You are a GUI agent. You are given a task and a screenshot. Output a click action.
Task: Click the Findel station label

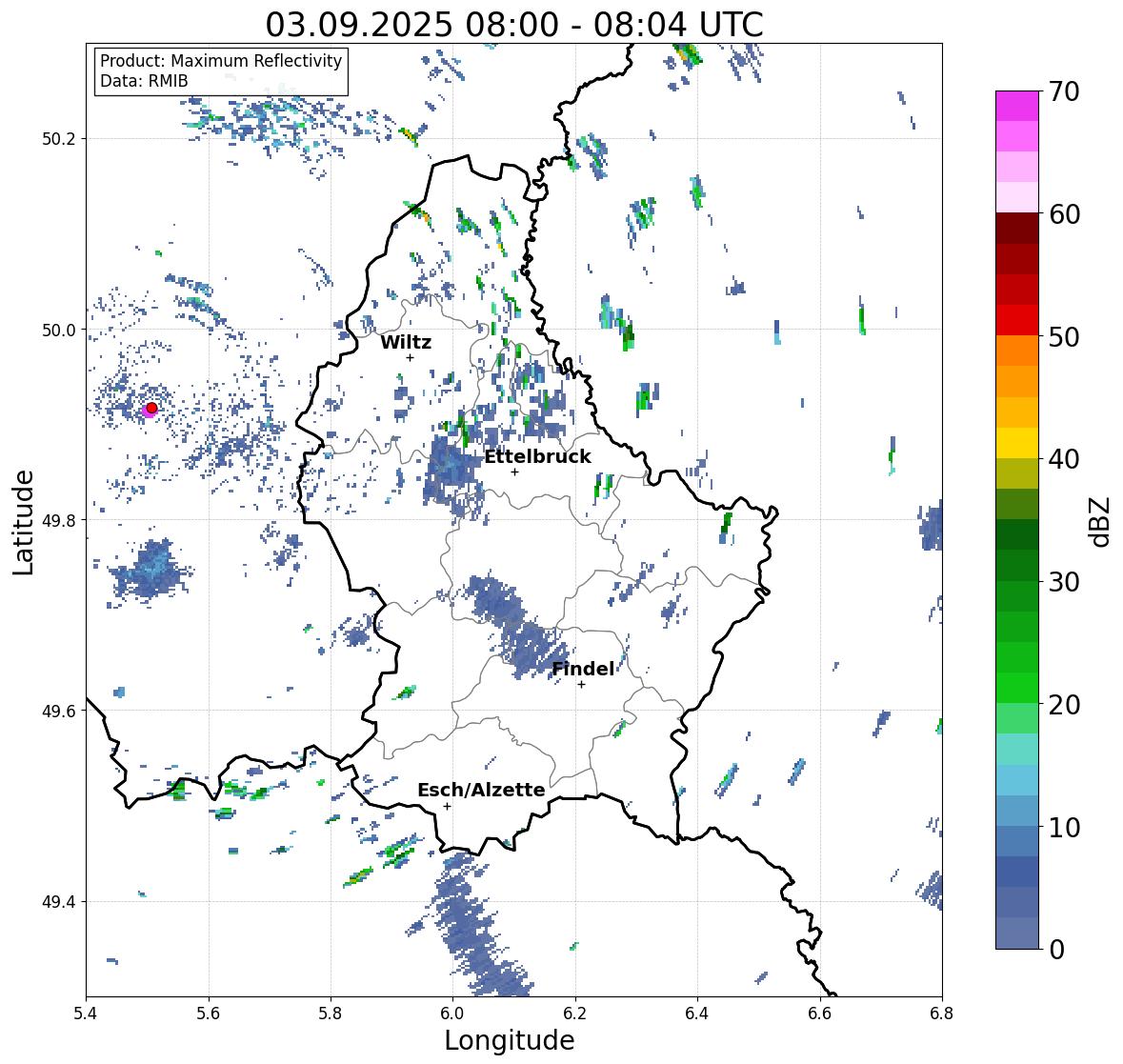tap(583, 669)
